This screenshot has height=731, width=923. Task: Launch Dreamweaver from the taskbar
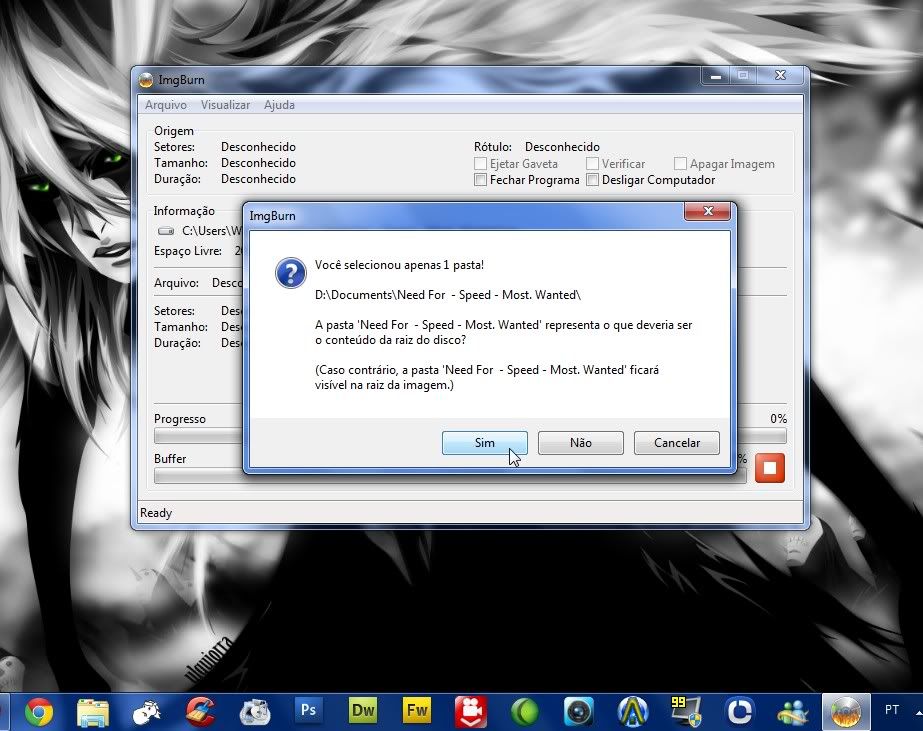pyautogui.click(x=363, y=711)
